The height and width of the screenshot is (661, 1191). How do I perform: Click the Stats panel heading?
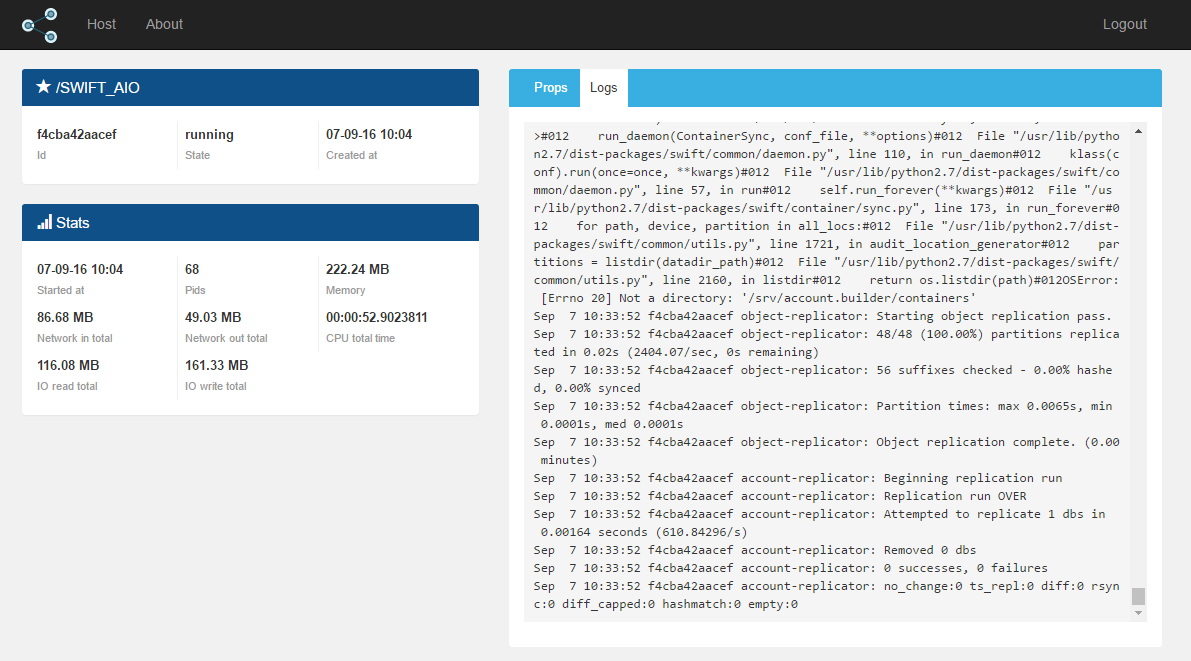(251, 223)
